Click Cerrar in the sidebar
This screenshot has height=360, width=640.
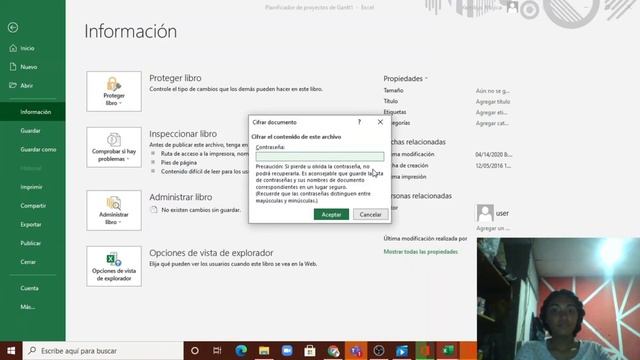[x=28, y=262]
